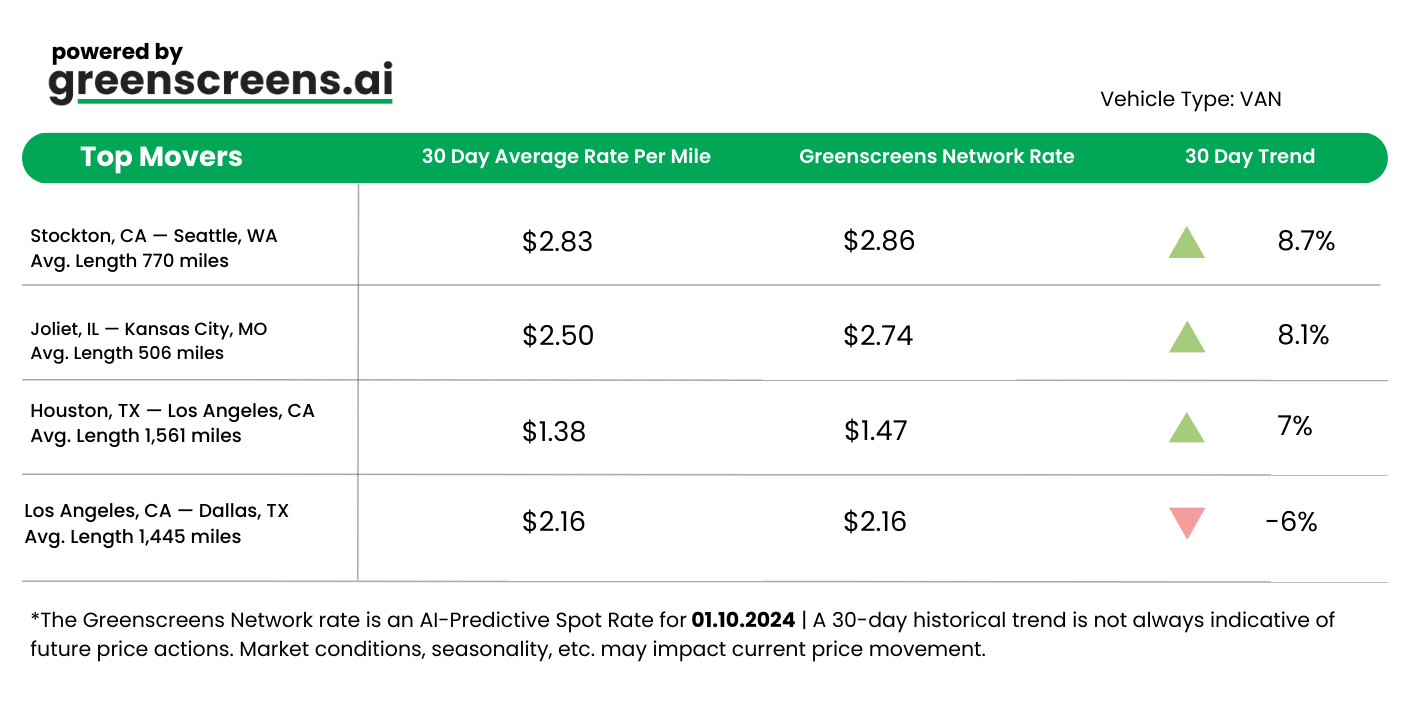Image resolution: width=1413 pixels, height=708 pixels.
Task: Select the Joliet, IL — Kansas City, MO lane
Action: click(x=149, y=329)
